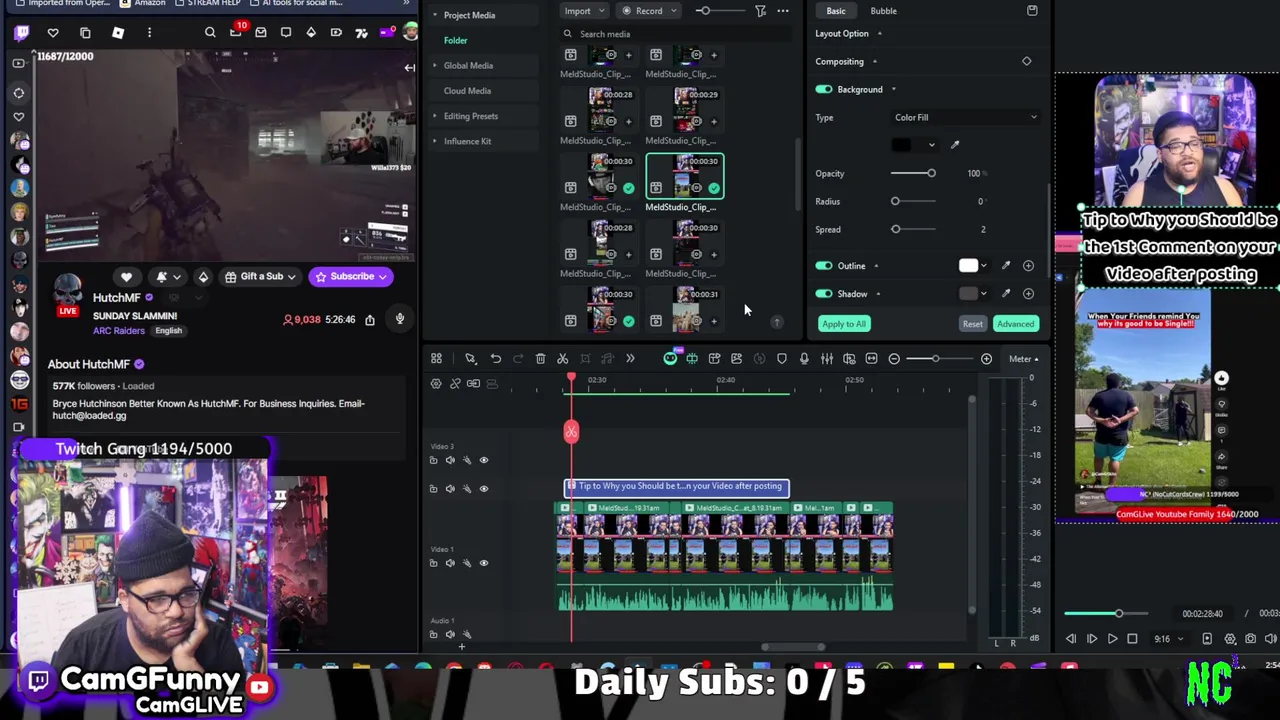The height and width of the screenshot is (720, 1280).
Task: Step back one frame in preview
Action: pos(1071,639)
